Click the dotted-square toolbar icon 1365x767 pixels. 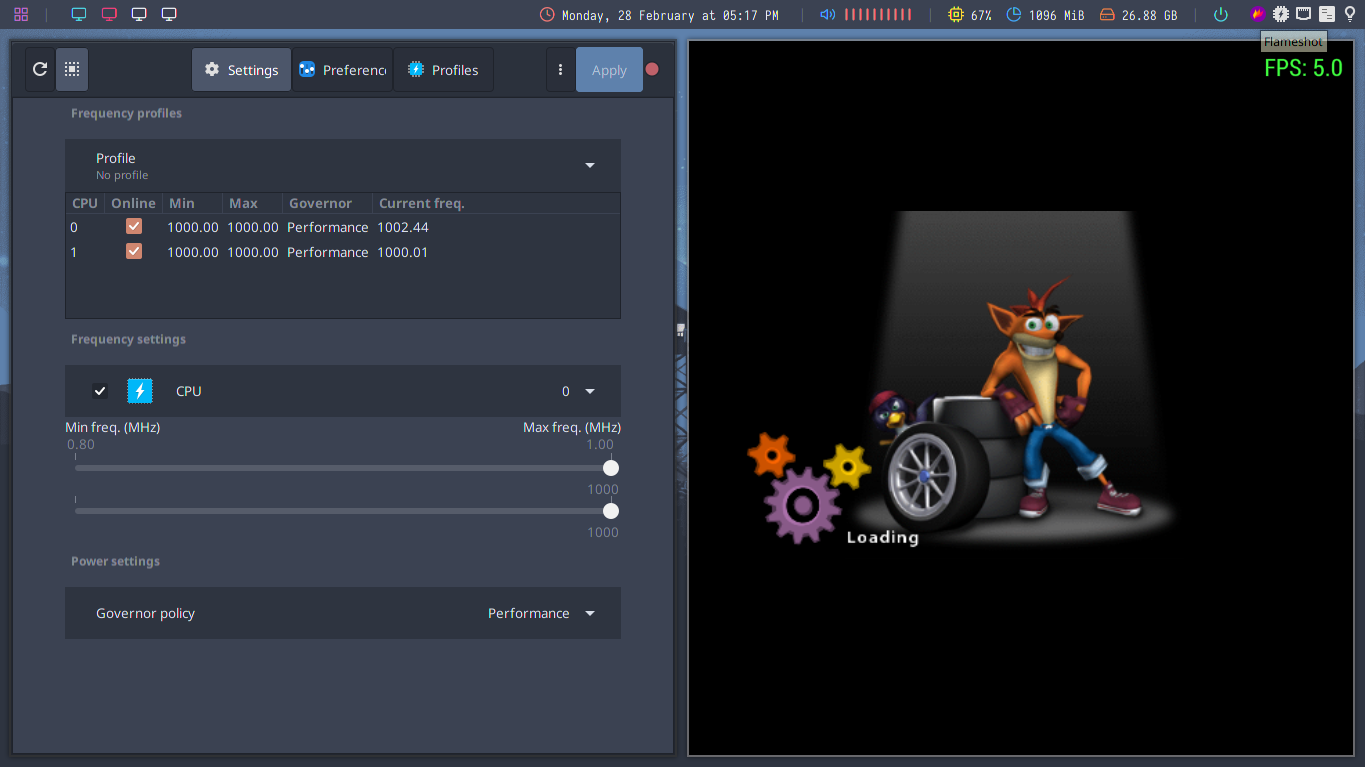coord(72,70)
